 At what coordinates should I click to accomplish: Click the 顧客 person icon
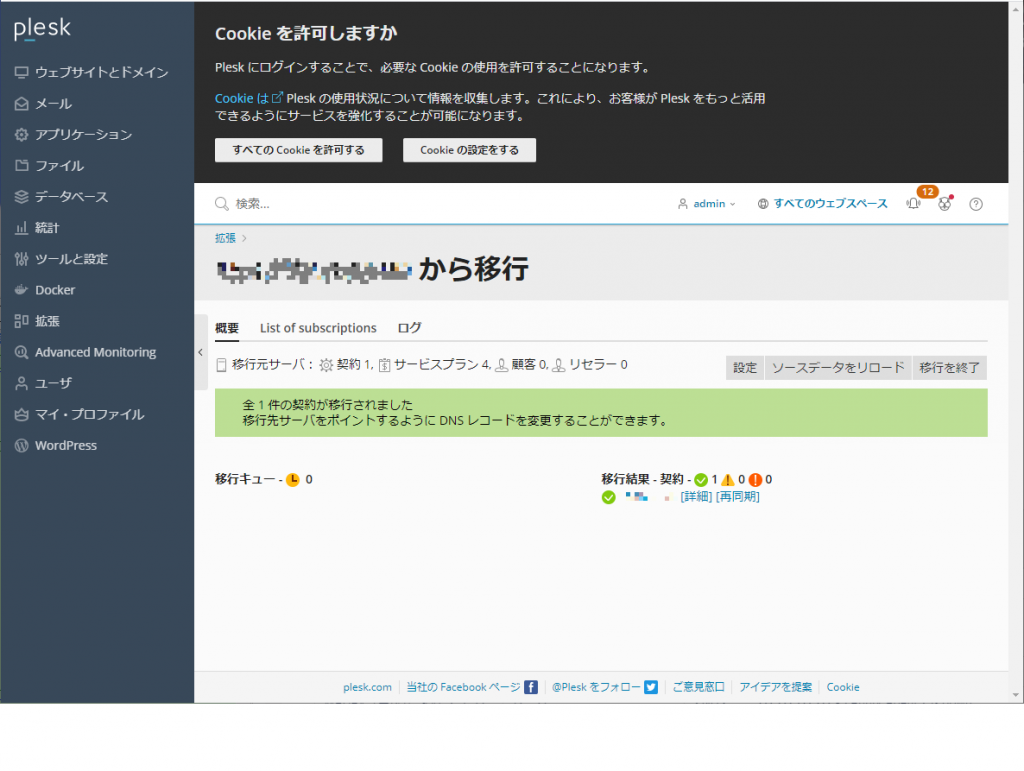coord(502,366)
